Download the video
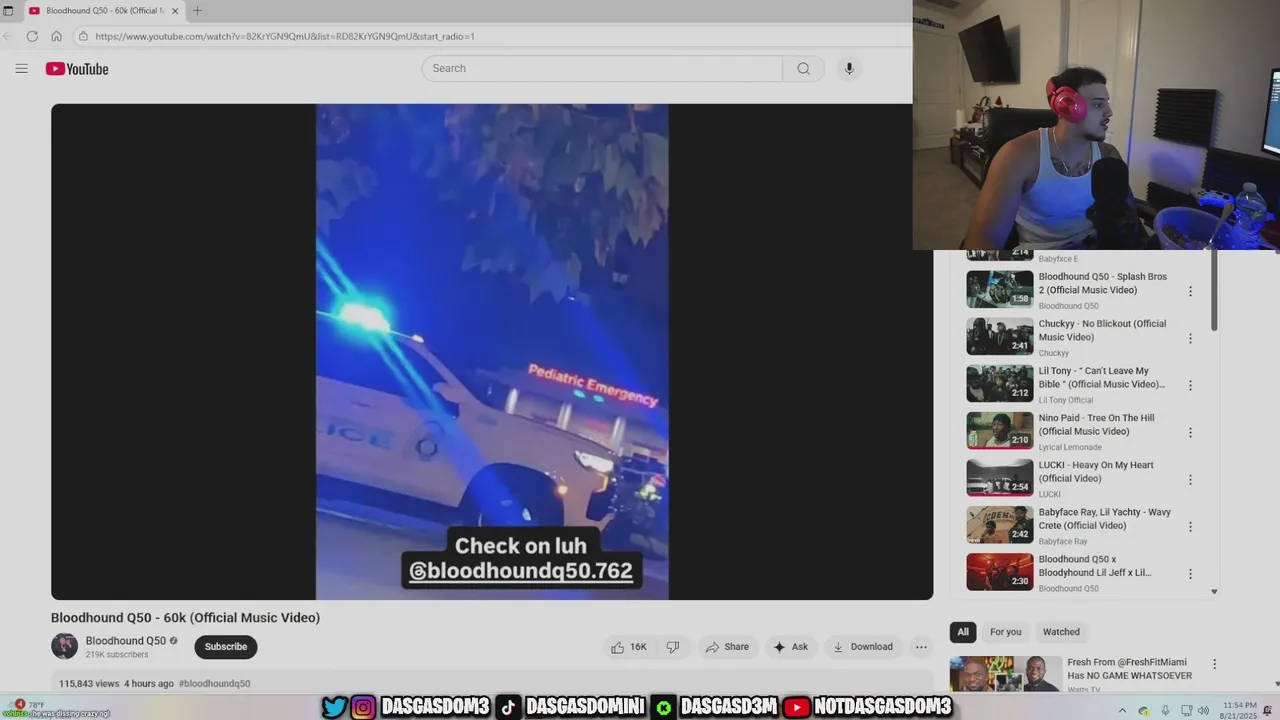 (862, 647)
